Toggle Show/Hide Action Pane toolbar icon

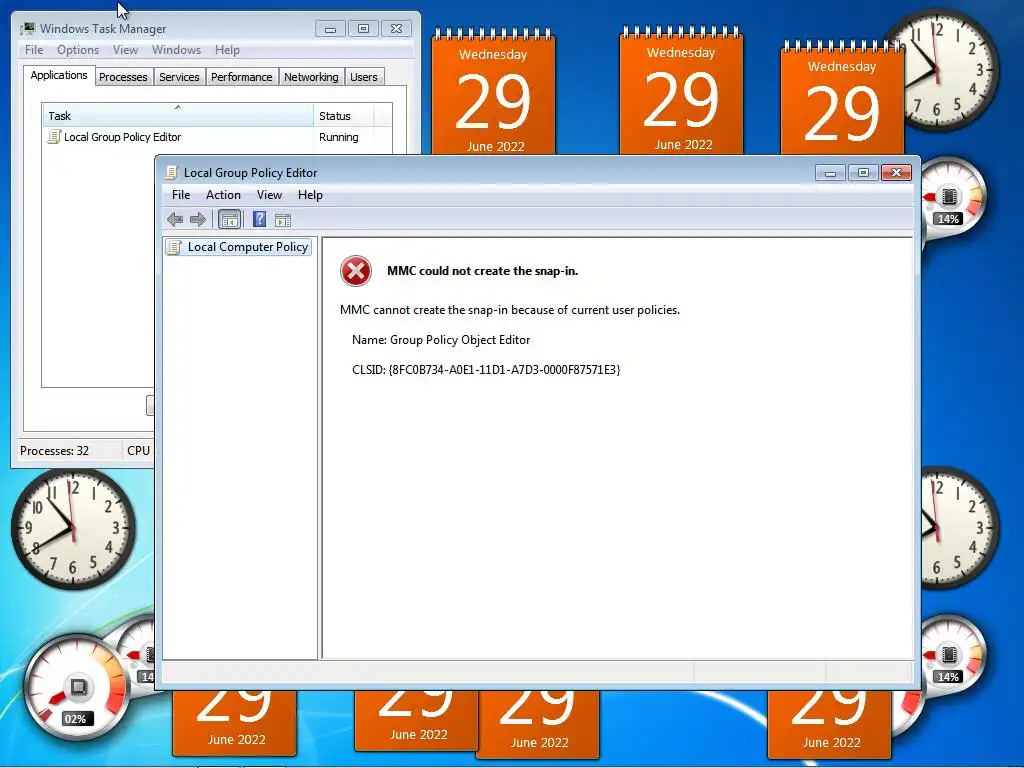(x=283, y=220)
